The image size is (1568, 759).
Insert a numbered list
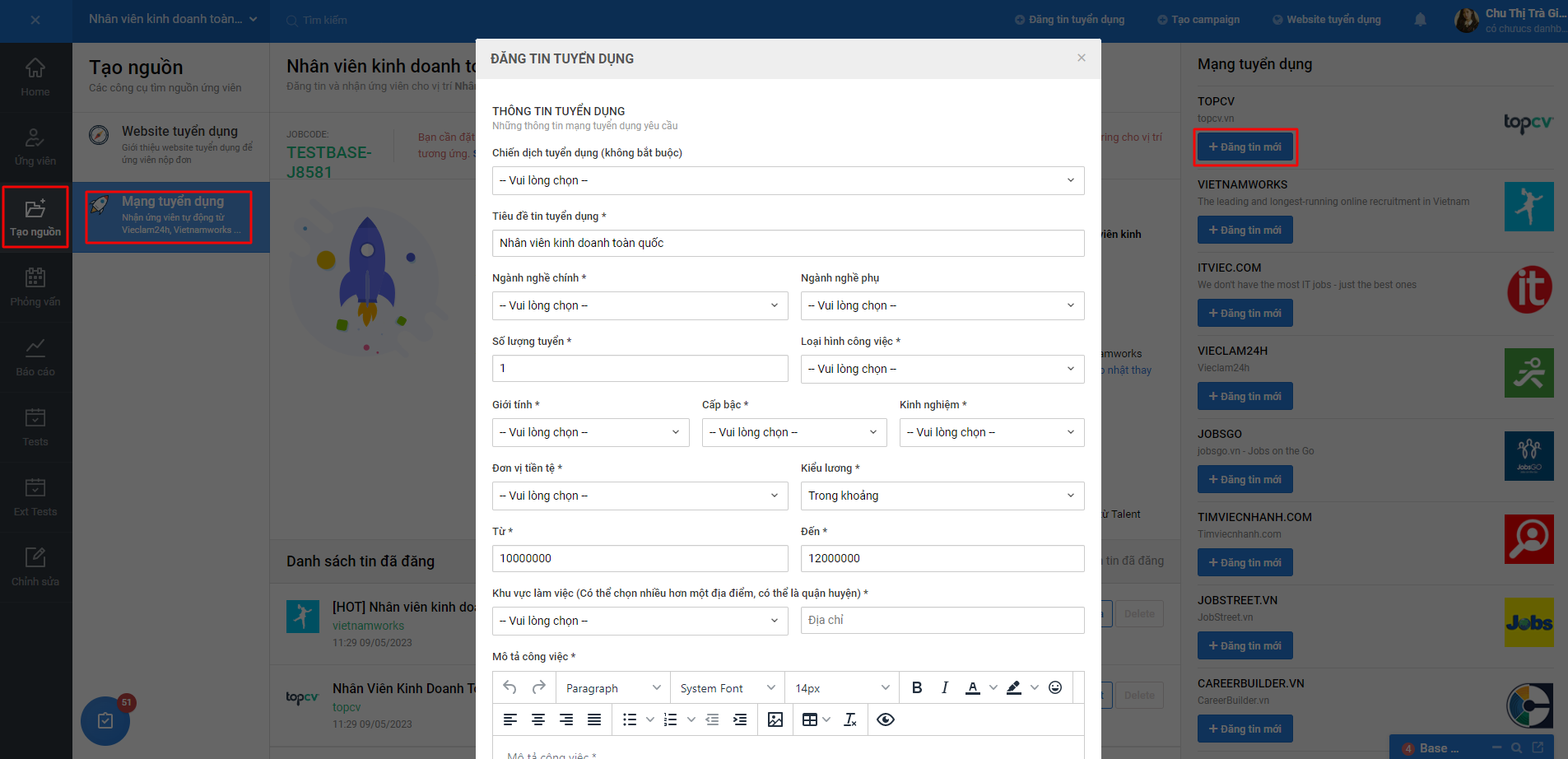(671, 719)
